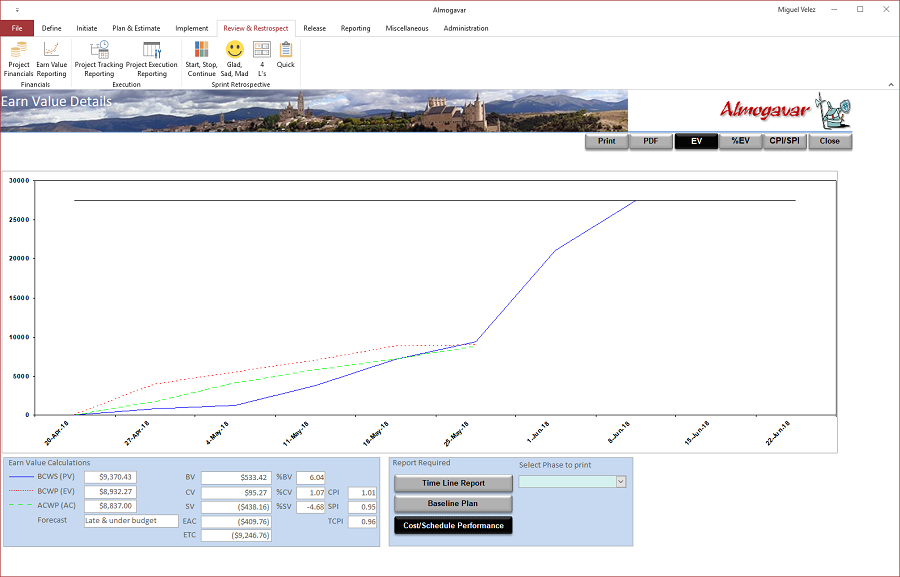Image resolution: width=900 pixels, height=577 pixels.
Task: Click the BCWP (EV) value field
Action: (110, 492)
